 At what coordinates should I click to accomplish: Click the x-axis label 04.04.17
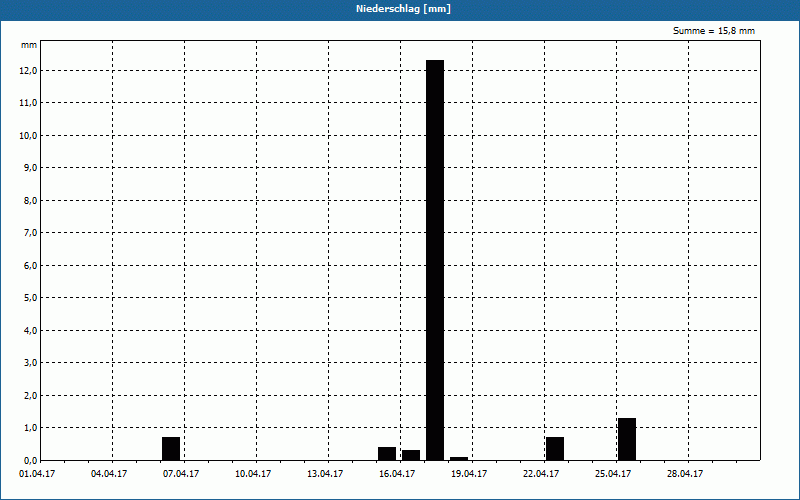coord(109,474)
